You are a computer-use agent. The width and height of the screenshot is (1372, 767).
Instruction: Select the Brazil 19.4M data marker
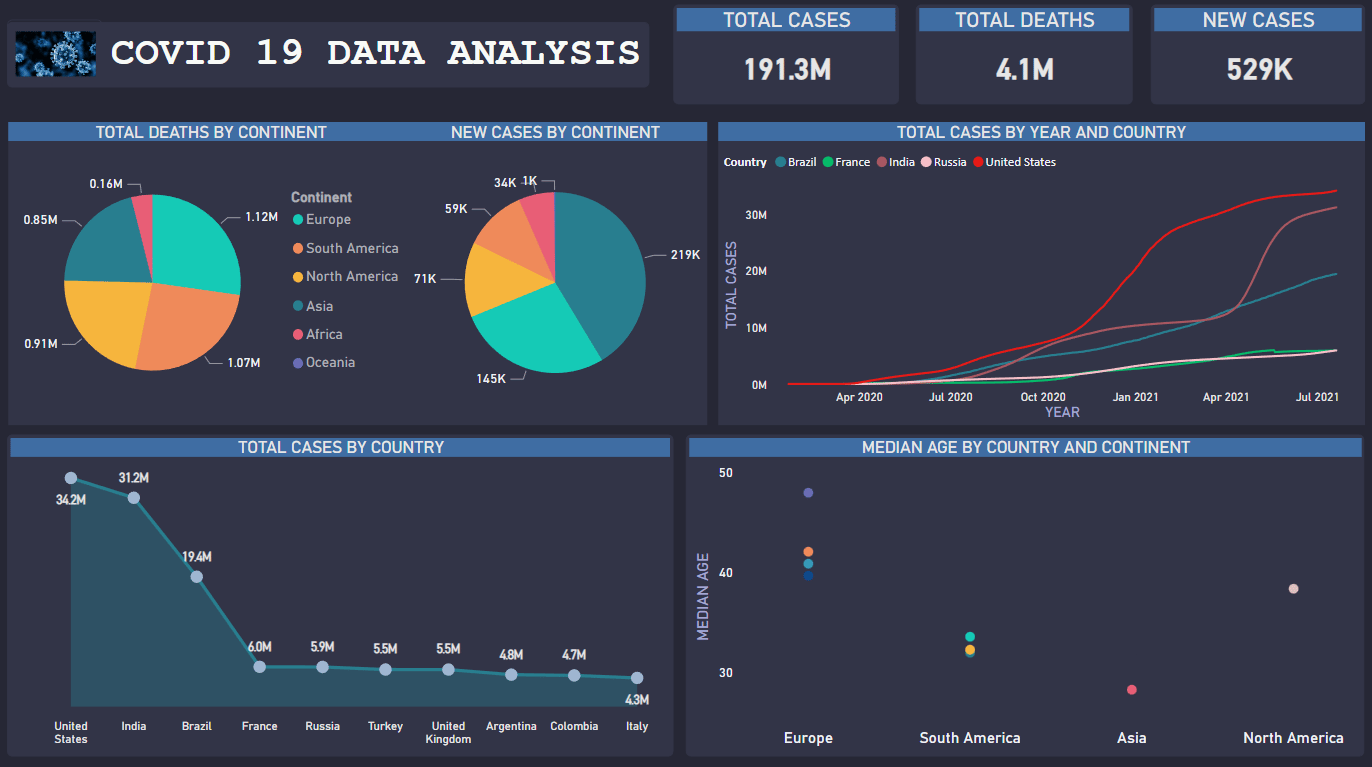click(197, 577)
